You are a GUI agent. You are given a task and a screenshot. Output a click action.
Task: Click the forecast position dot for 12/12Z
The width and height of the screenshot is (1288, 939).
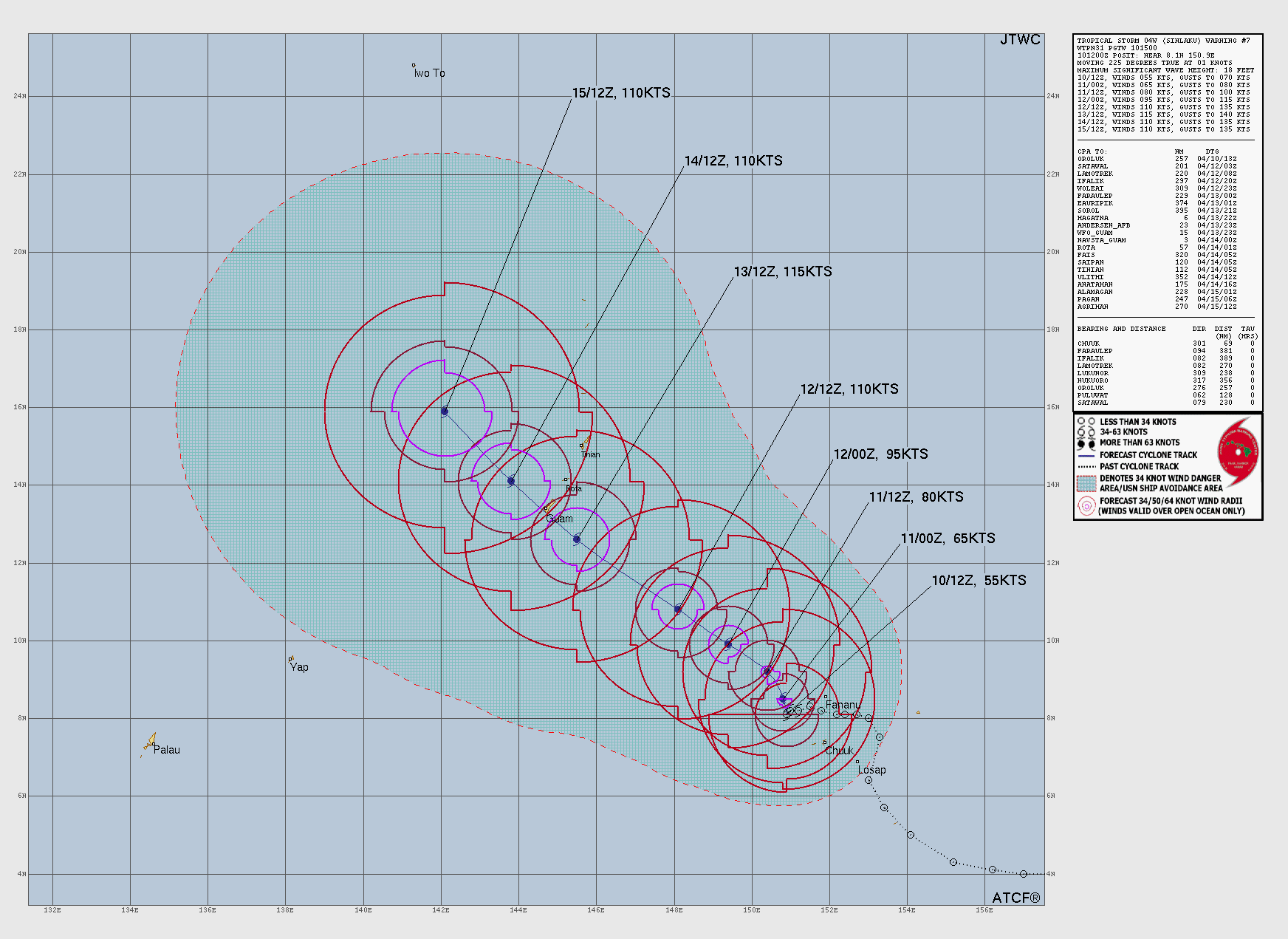tap(678, 610)
